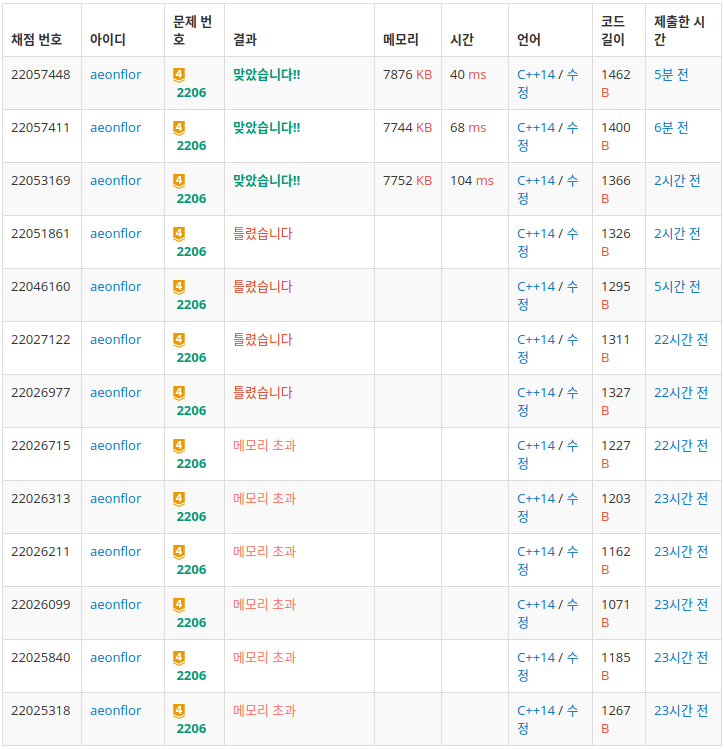This screenshot has height=749, width=724.
Task: Click gold tier badge in row 22053169
Action: click(179, 181)
